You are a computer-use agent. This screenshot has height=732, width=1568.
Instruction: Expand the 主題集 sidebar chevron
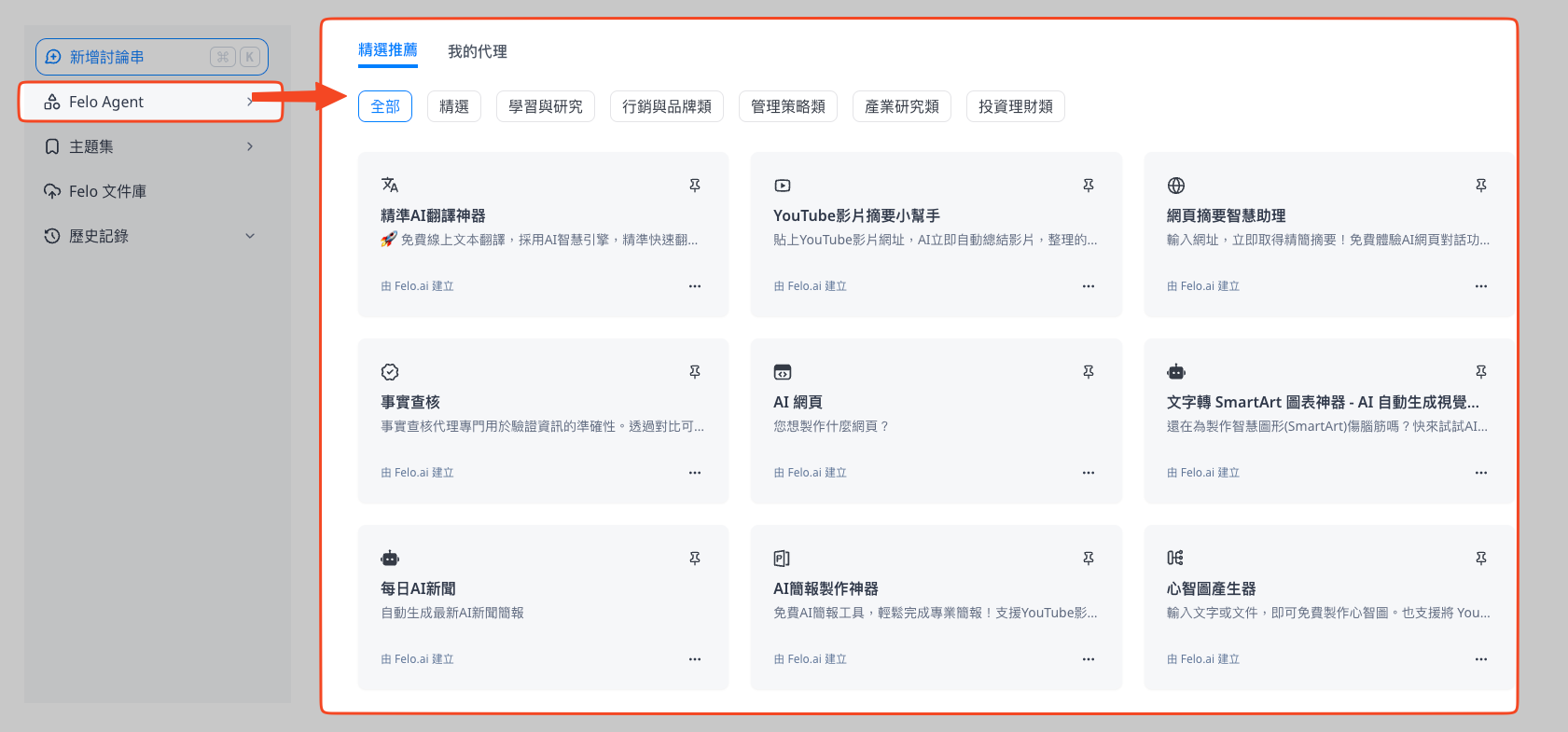point(250,146)
